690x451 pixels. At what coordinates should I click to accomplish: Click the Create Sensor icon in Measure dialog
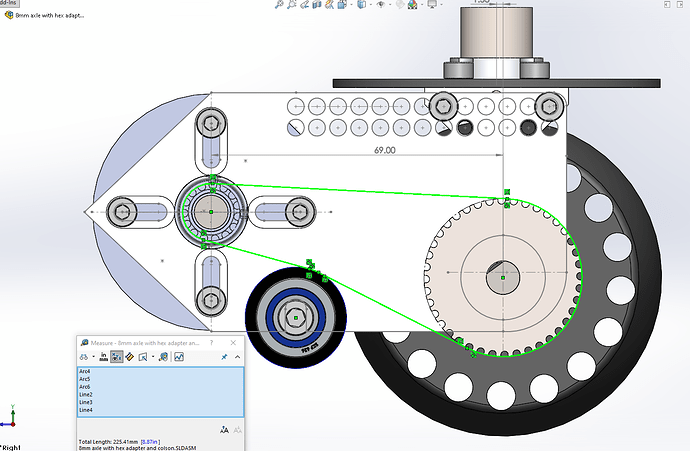tap(163, 356)
